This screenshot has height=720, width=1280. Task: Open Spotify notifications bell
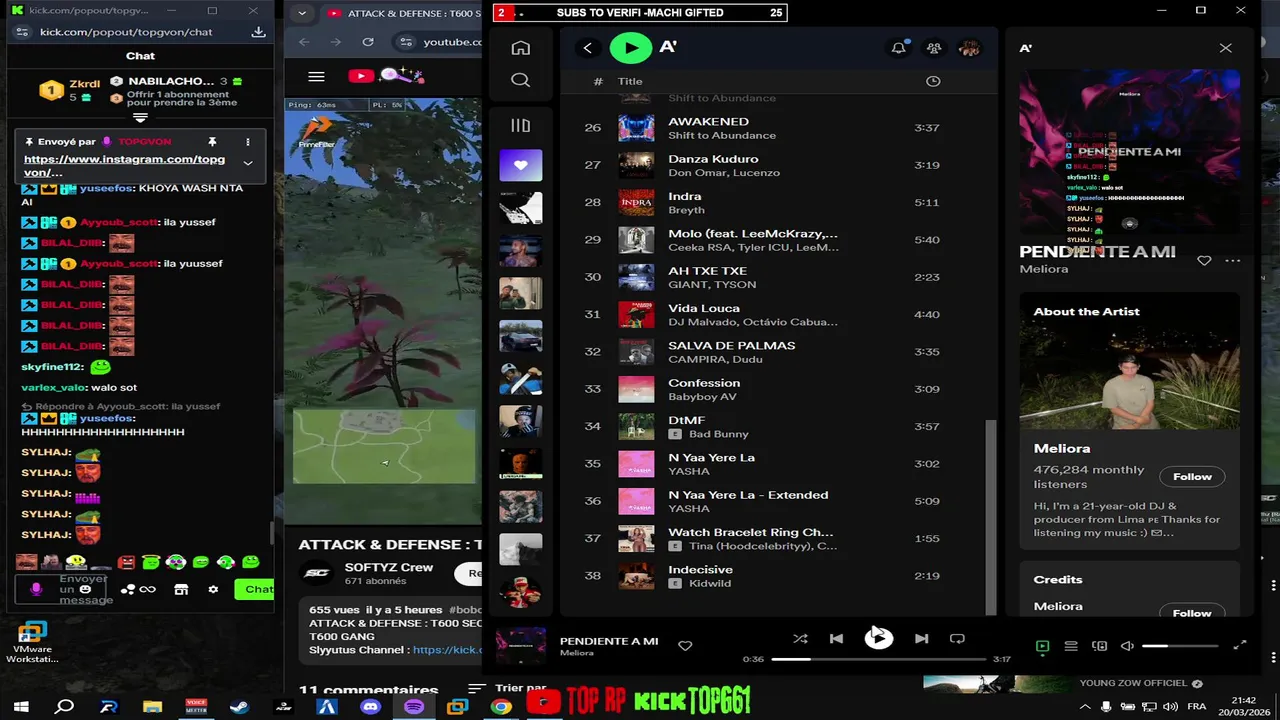pos(899,48)
